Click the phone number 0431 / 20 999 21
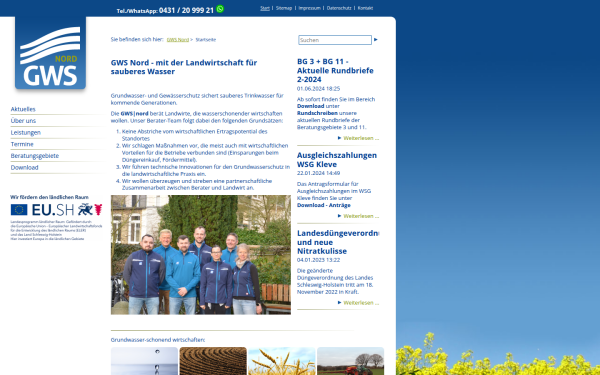The image size is (600, 375). point(186,10)
